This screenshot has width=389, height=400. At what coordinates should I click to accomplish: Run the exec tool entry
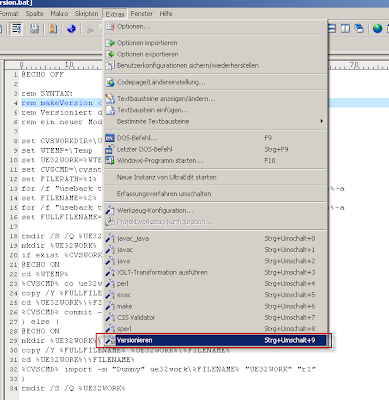216,295
